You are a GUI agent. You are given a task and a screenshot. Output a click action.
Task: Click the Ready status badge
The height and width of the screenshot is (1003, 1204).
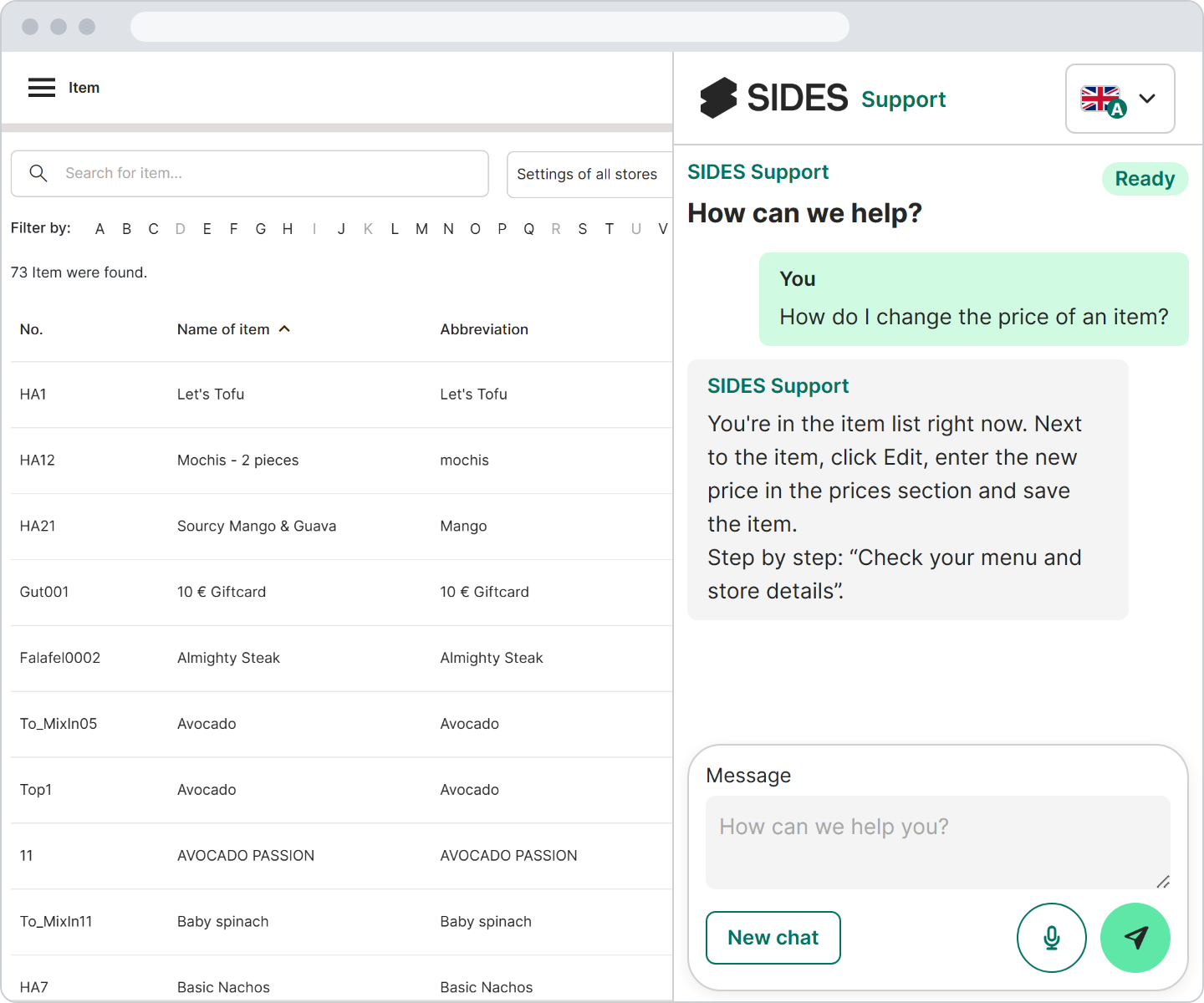1145,179
